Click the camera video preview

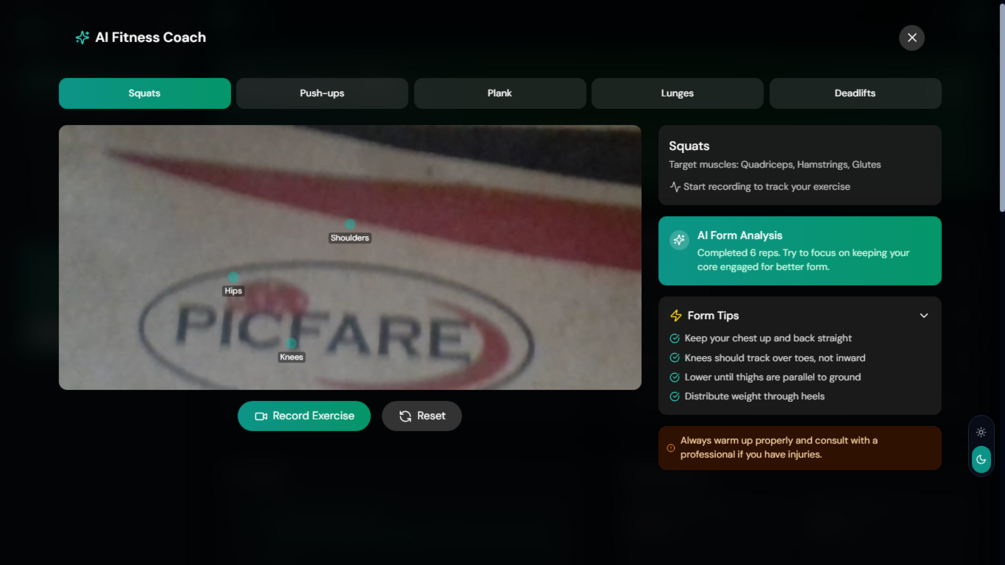point(350,258)
